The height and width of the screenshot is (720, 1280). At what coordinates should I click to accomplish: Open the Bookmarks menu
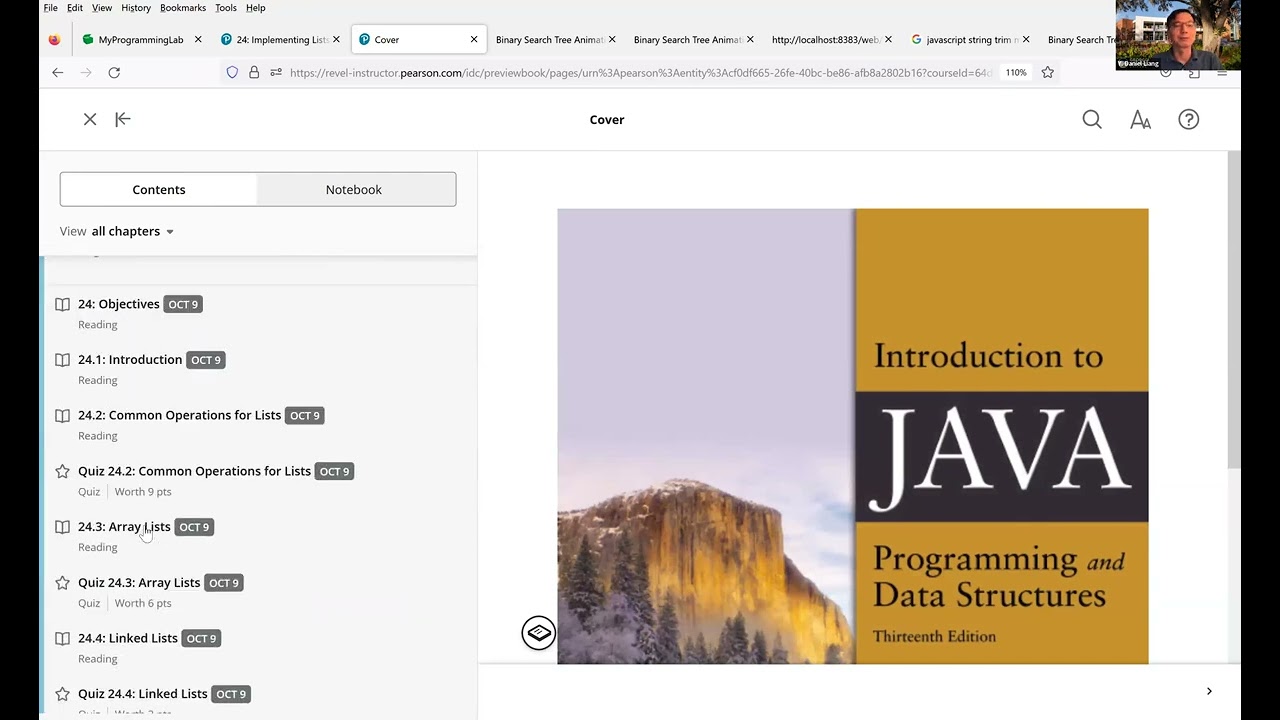[183, 8]
